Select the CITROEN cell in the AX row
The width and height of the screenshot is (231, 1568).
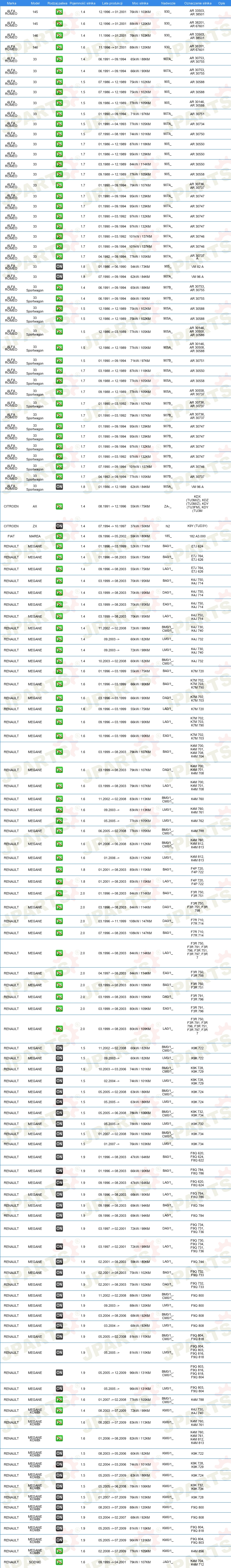(x=12, y=506)
